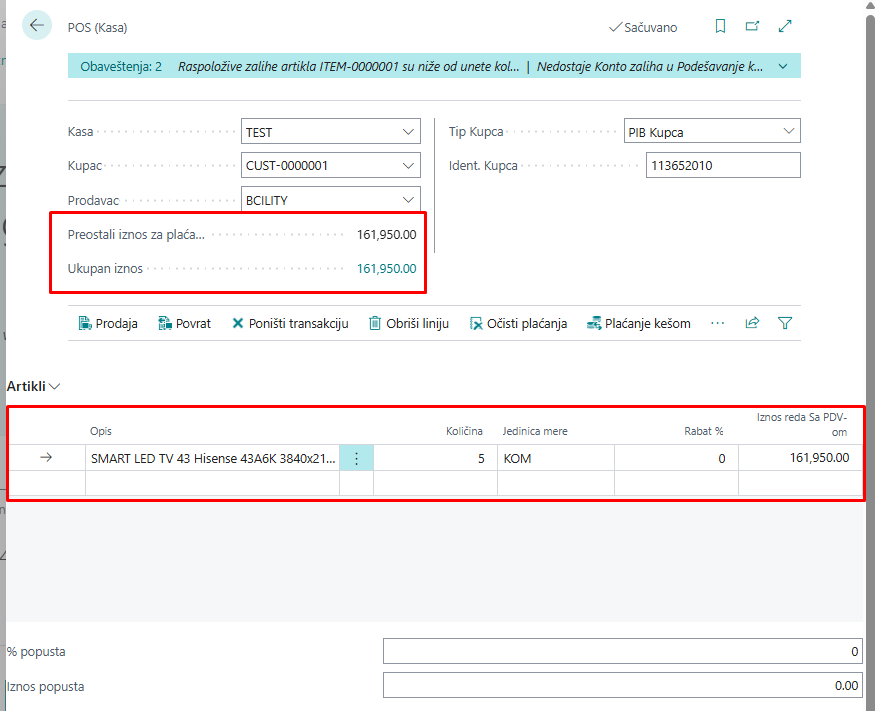Click the back arrow button
Screen dimensions: 875x711
coord(37,26)
